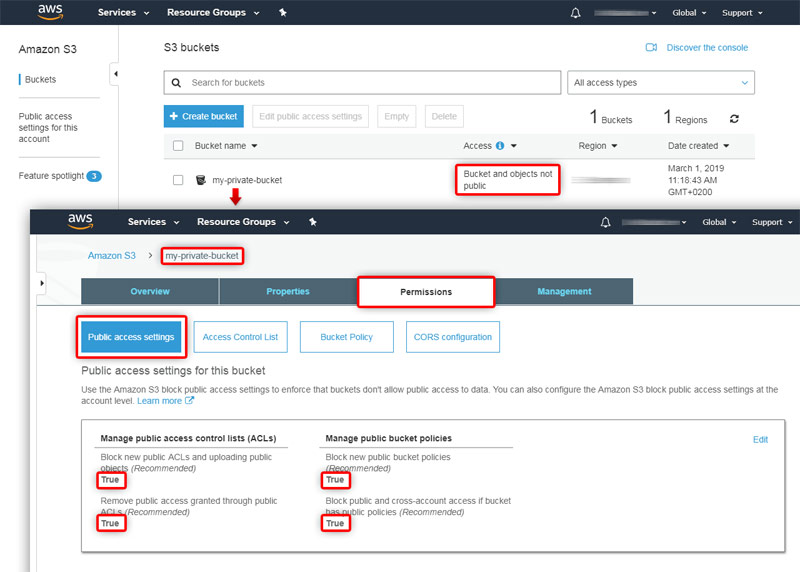Select Buckets in the sidebar

(40, 80)
